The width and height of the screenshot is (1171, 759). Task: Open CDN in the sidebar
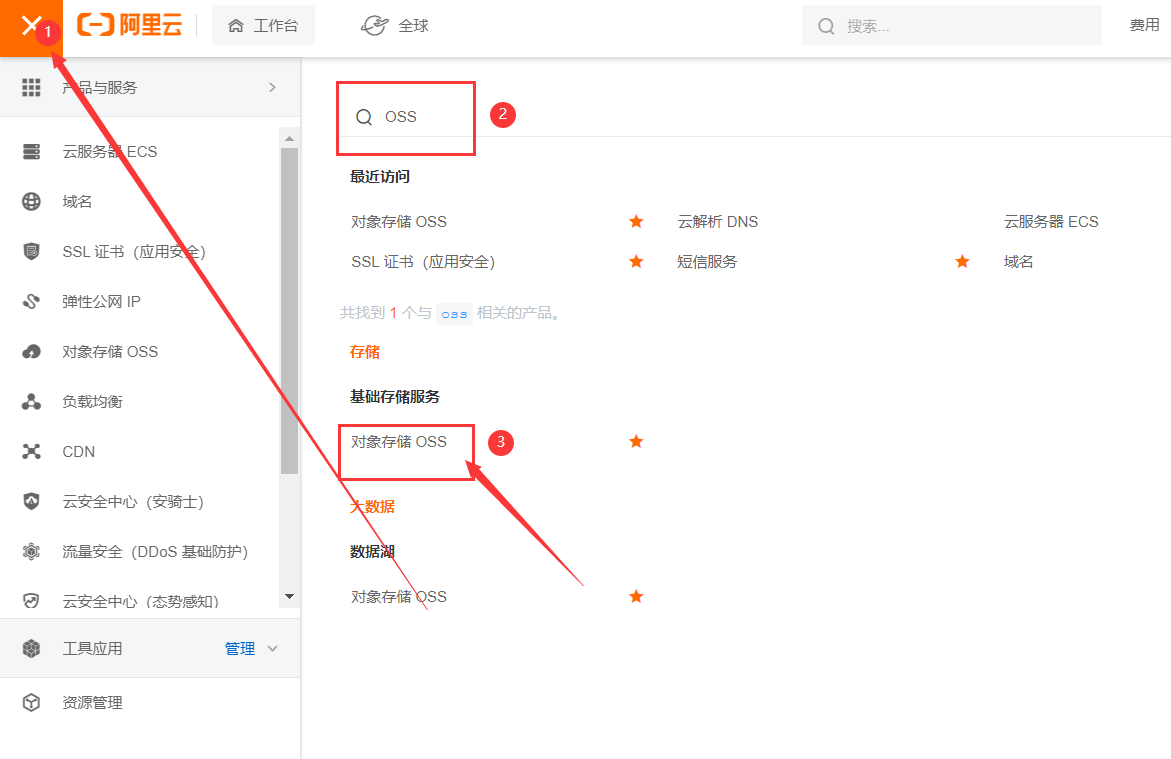[78, 452]
